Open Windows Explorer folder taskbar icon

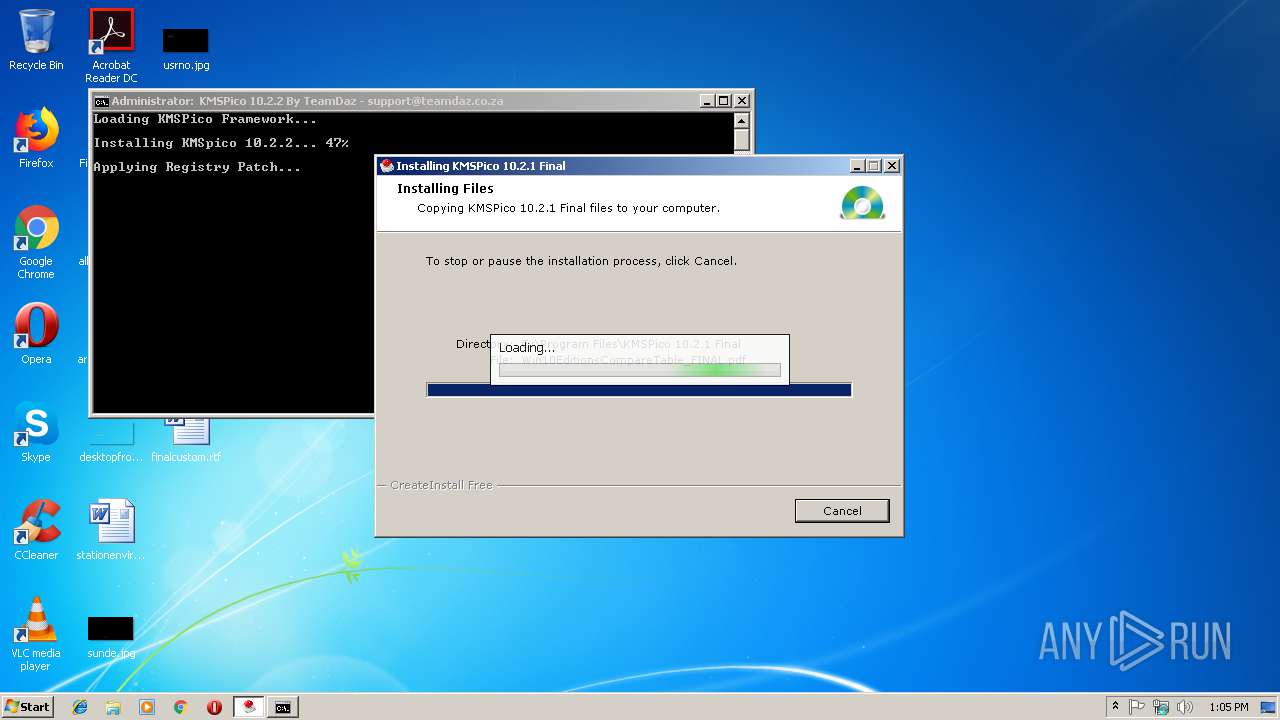[x=113, y=707]
